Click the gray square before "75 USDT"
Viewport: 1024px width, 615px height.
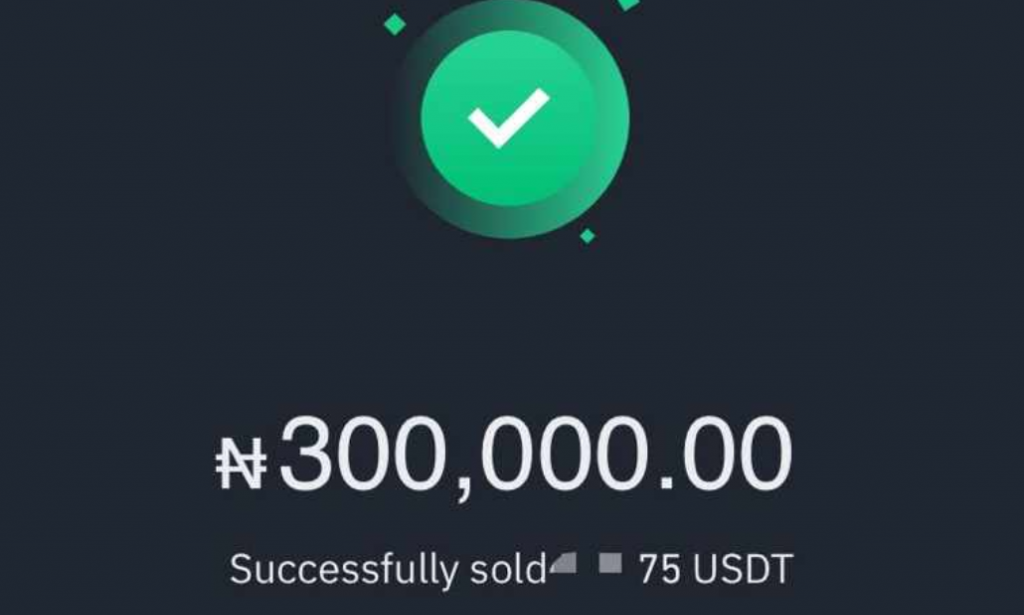coord(609,565)
